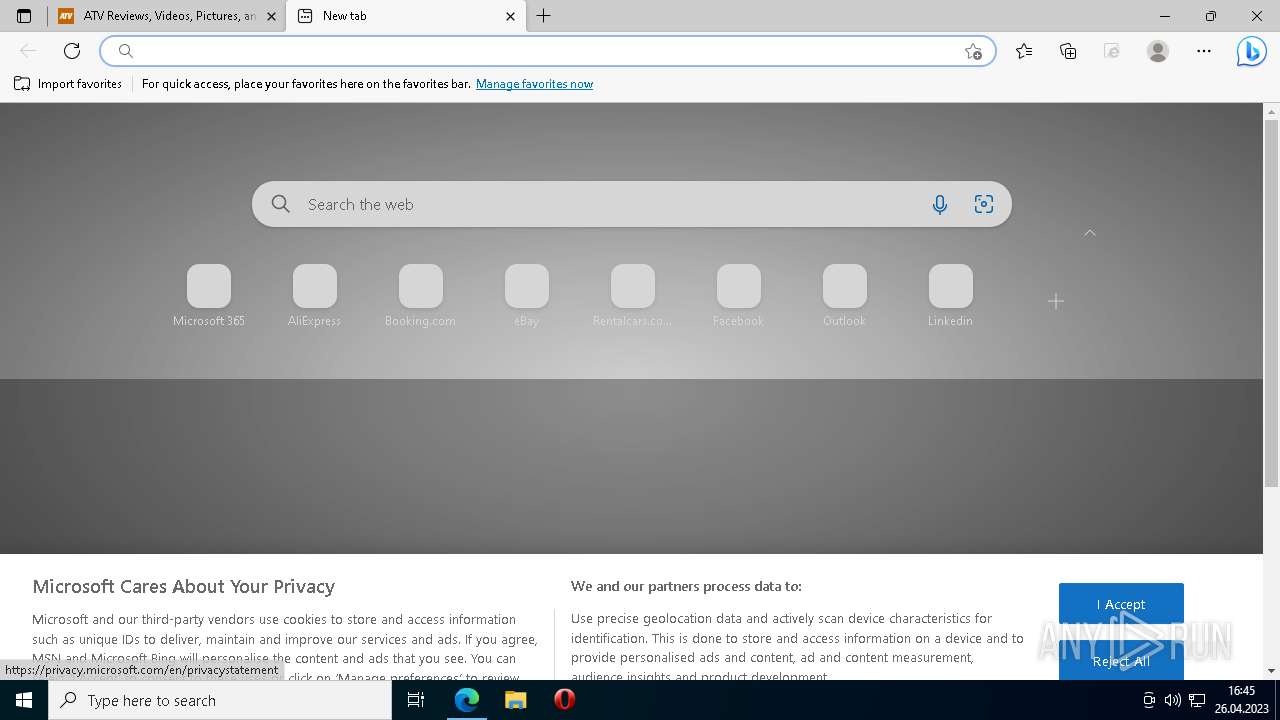The height and width of the screenshot is (720, 1280).
Task: Open the Bing chat sidebar icon
Action: click(1251, 51)
